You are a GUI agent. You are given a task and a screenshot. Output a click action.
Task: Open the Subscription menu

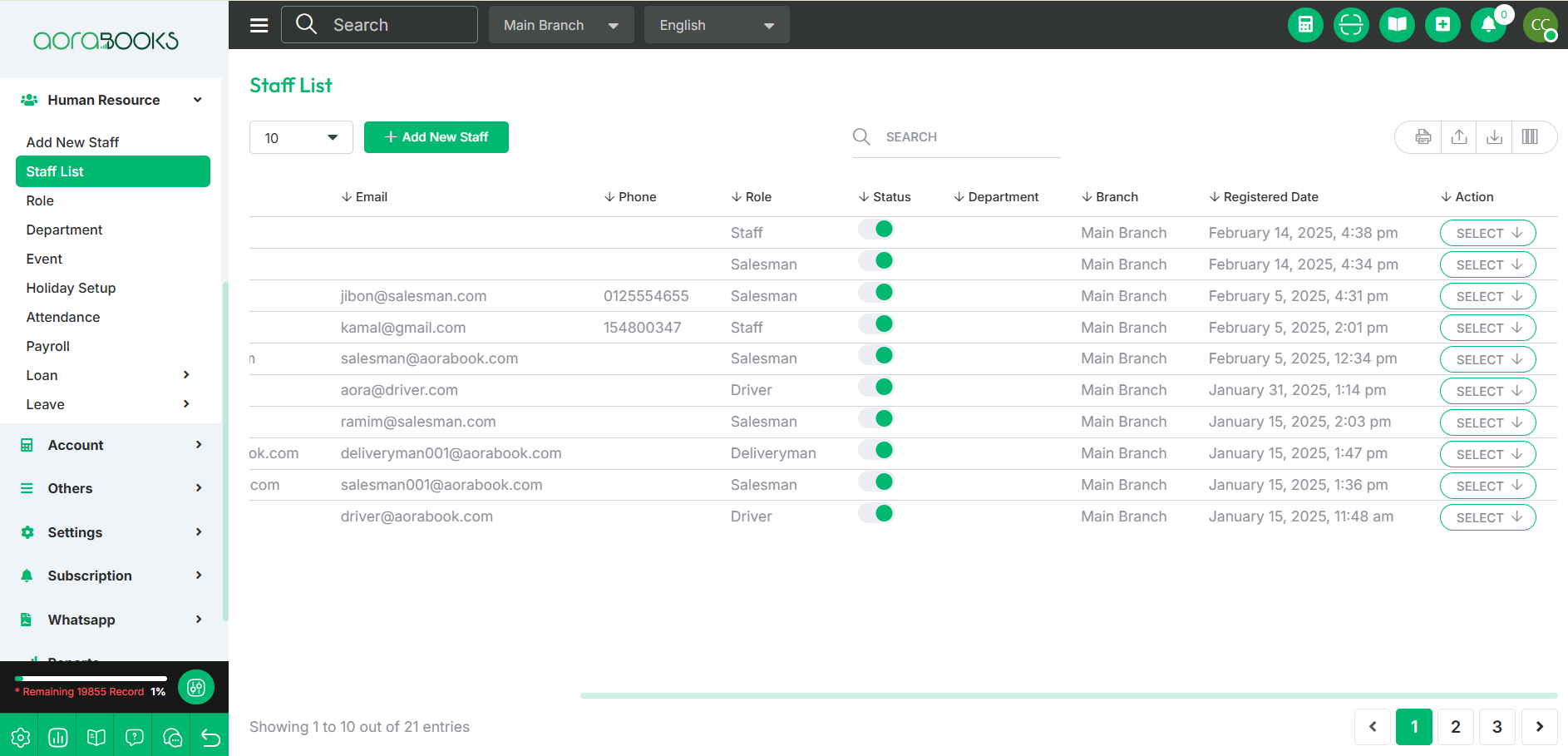[x=111, y=576]
